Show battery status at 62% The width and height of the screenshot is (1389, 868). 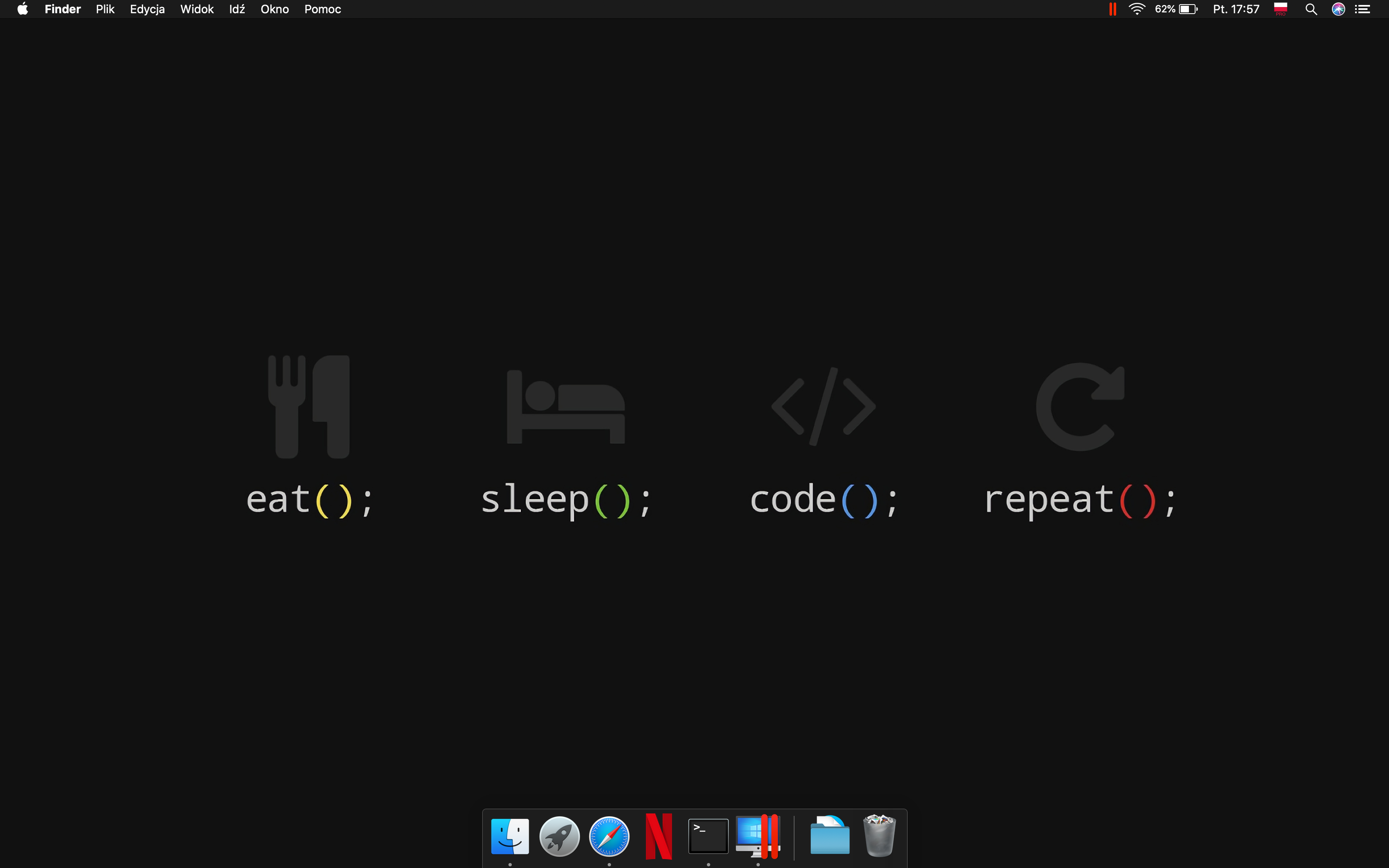[1177, 9]
